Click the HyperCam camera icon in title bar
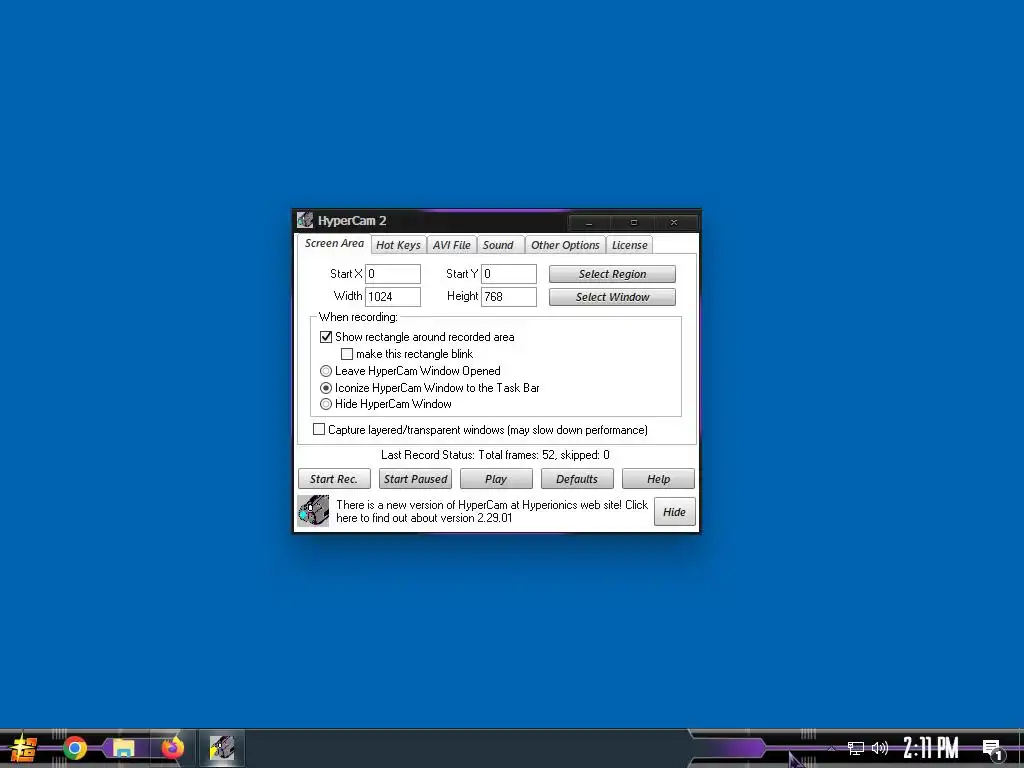Screen dimensions: 1024x768 (305, 221)
